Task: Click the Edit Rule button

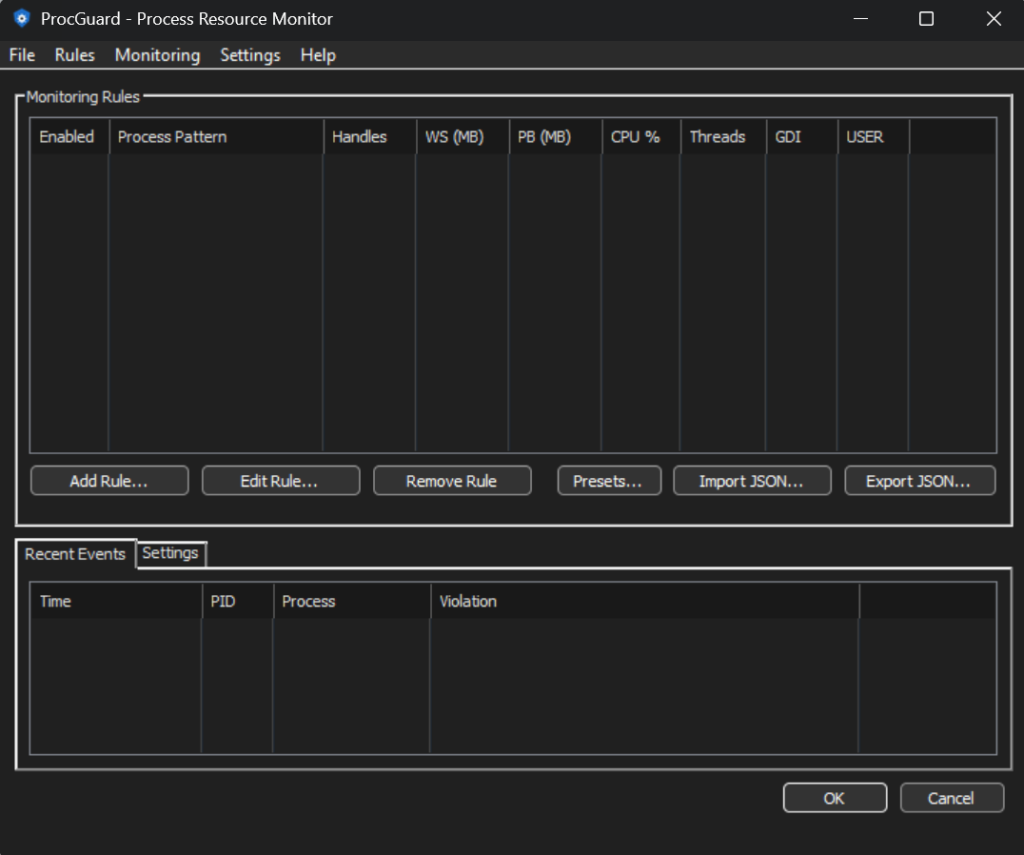Action: point(280,480)
